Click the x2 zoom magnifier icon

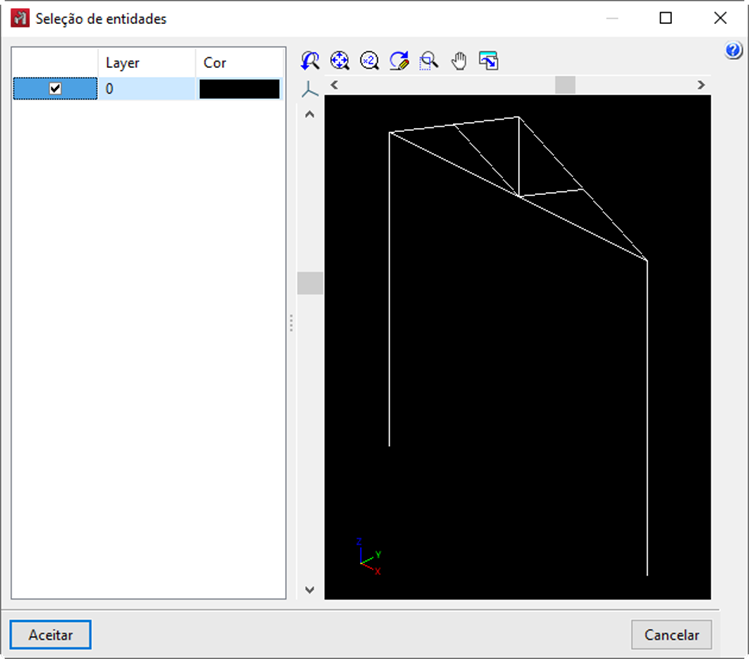click(369, 61)
